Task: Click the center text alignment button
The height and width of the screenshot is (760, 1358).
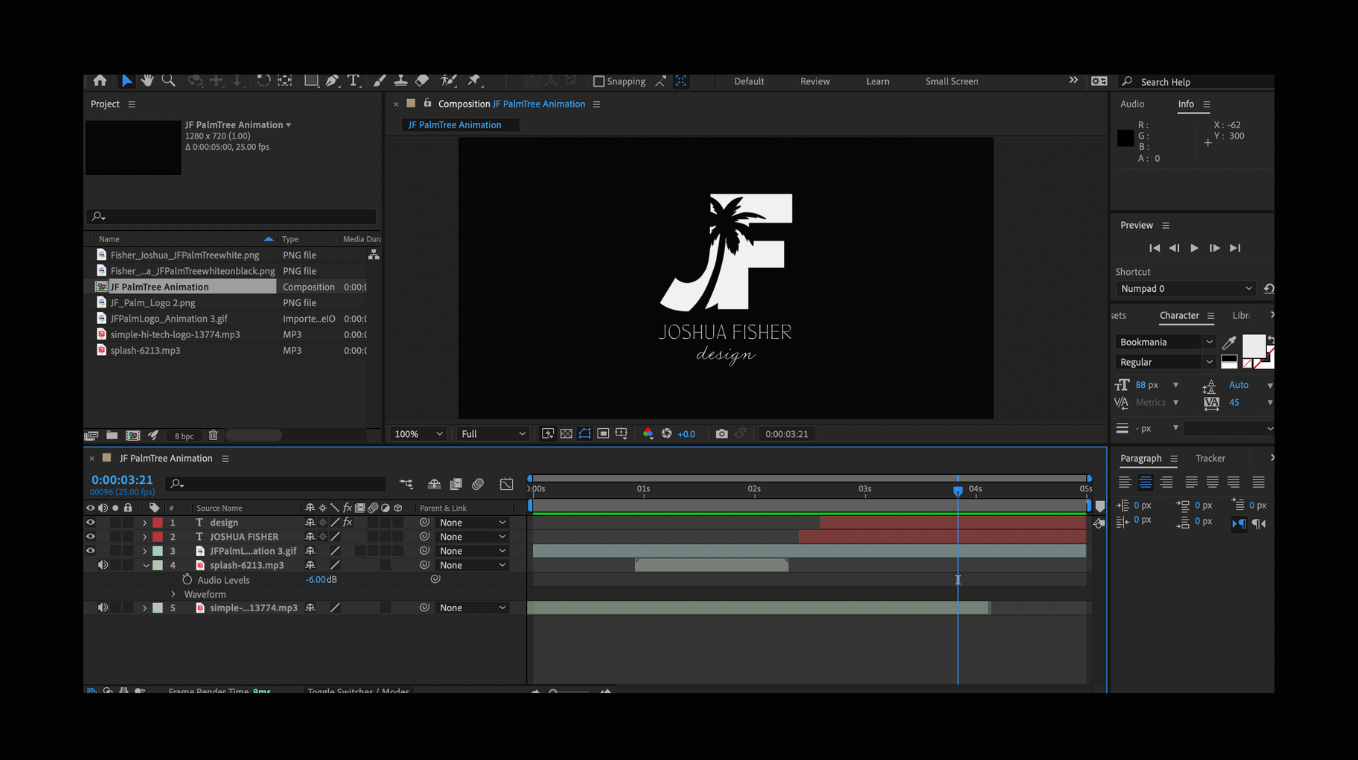Action: (x=1146, y=482)
